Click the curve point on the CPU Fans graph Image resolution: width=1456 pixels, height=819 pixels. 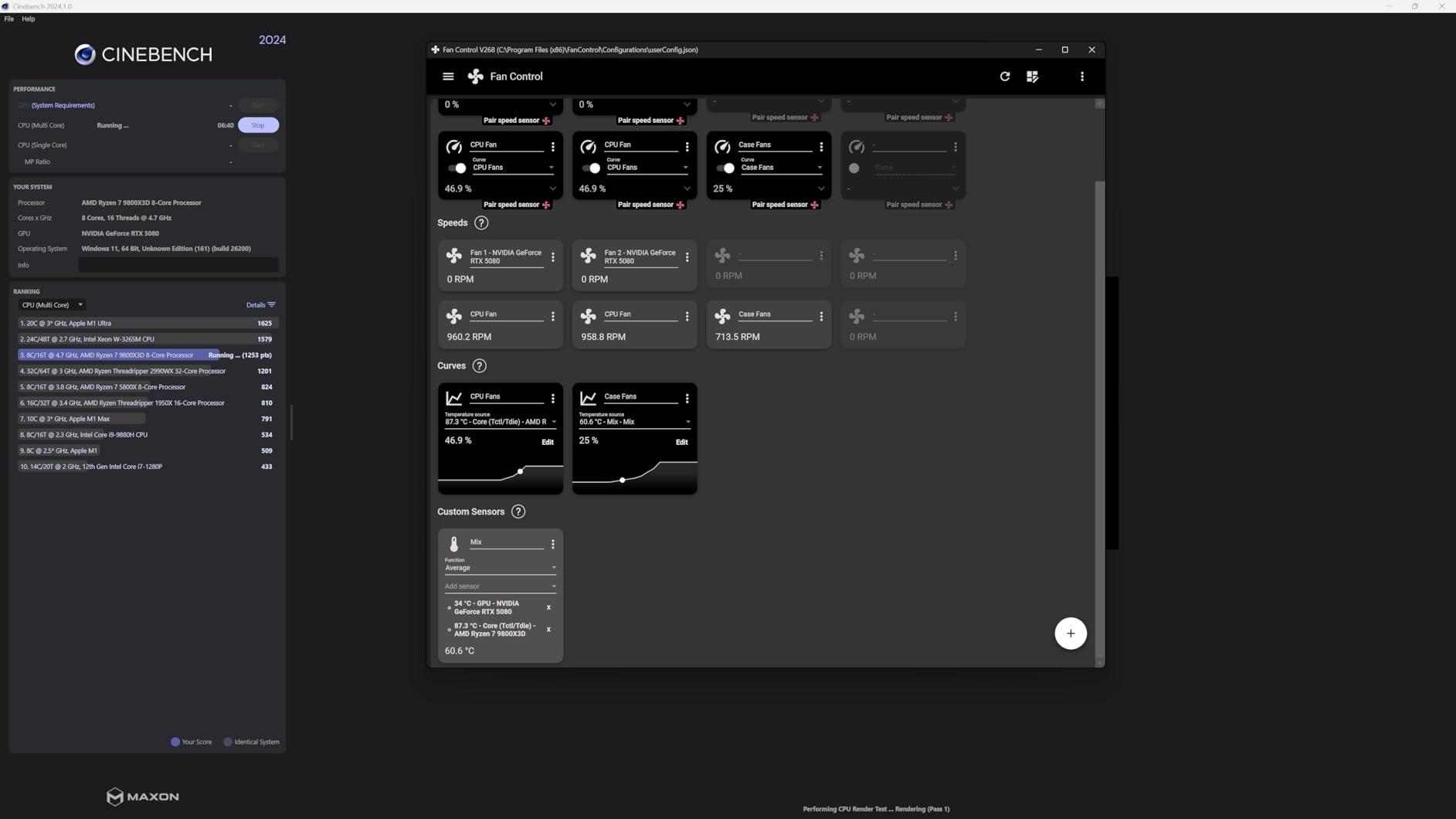(521, 471)
